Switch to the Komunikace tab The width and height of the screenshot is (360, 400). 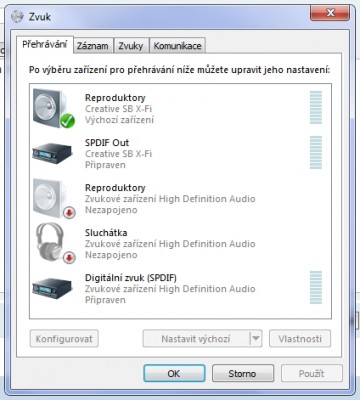coord(177,46)
